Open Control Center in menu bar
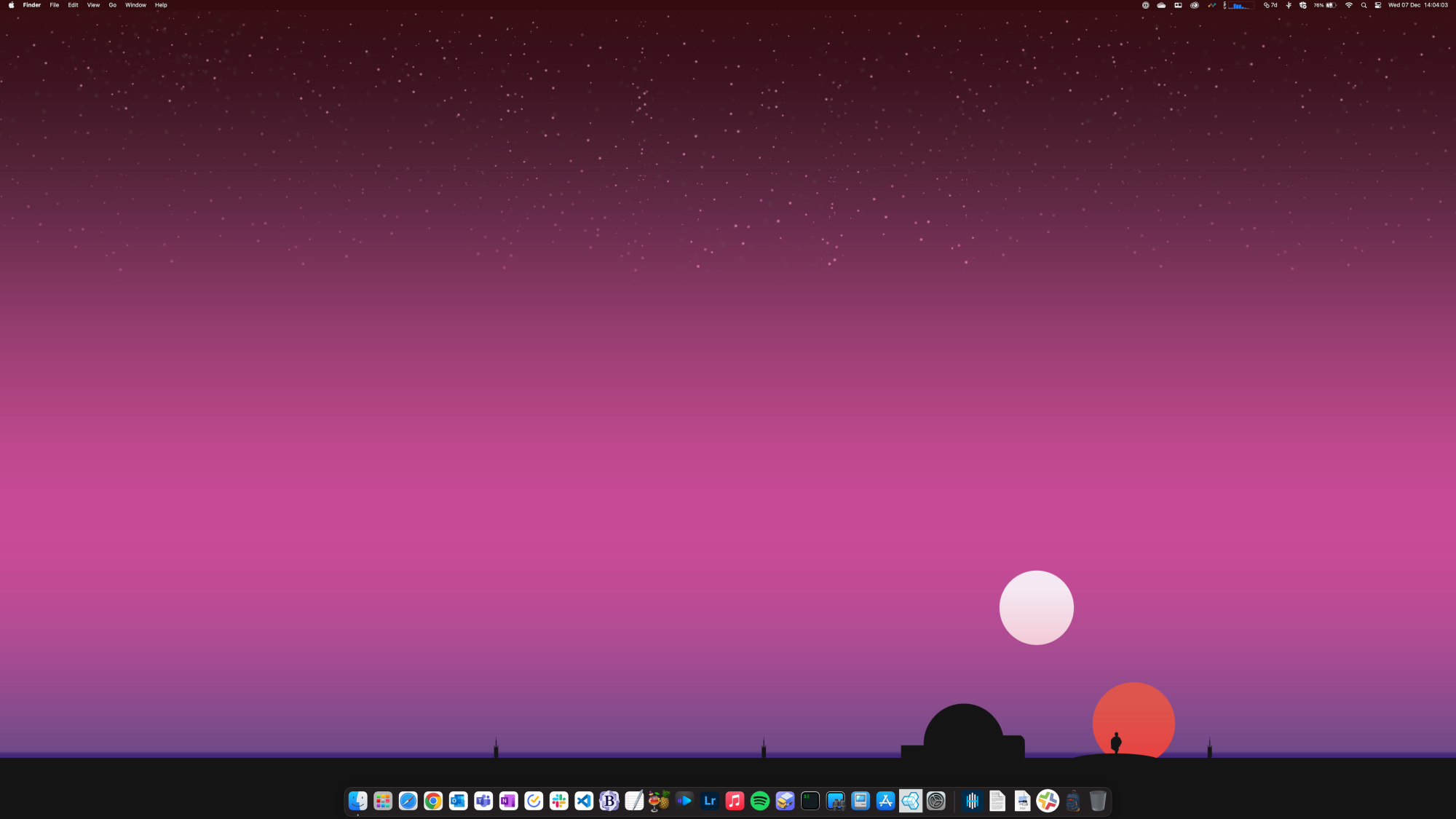1456x819 pixels. (1378, 5)
